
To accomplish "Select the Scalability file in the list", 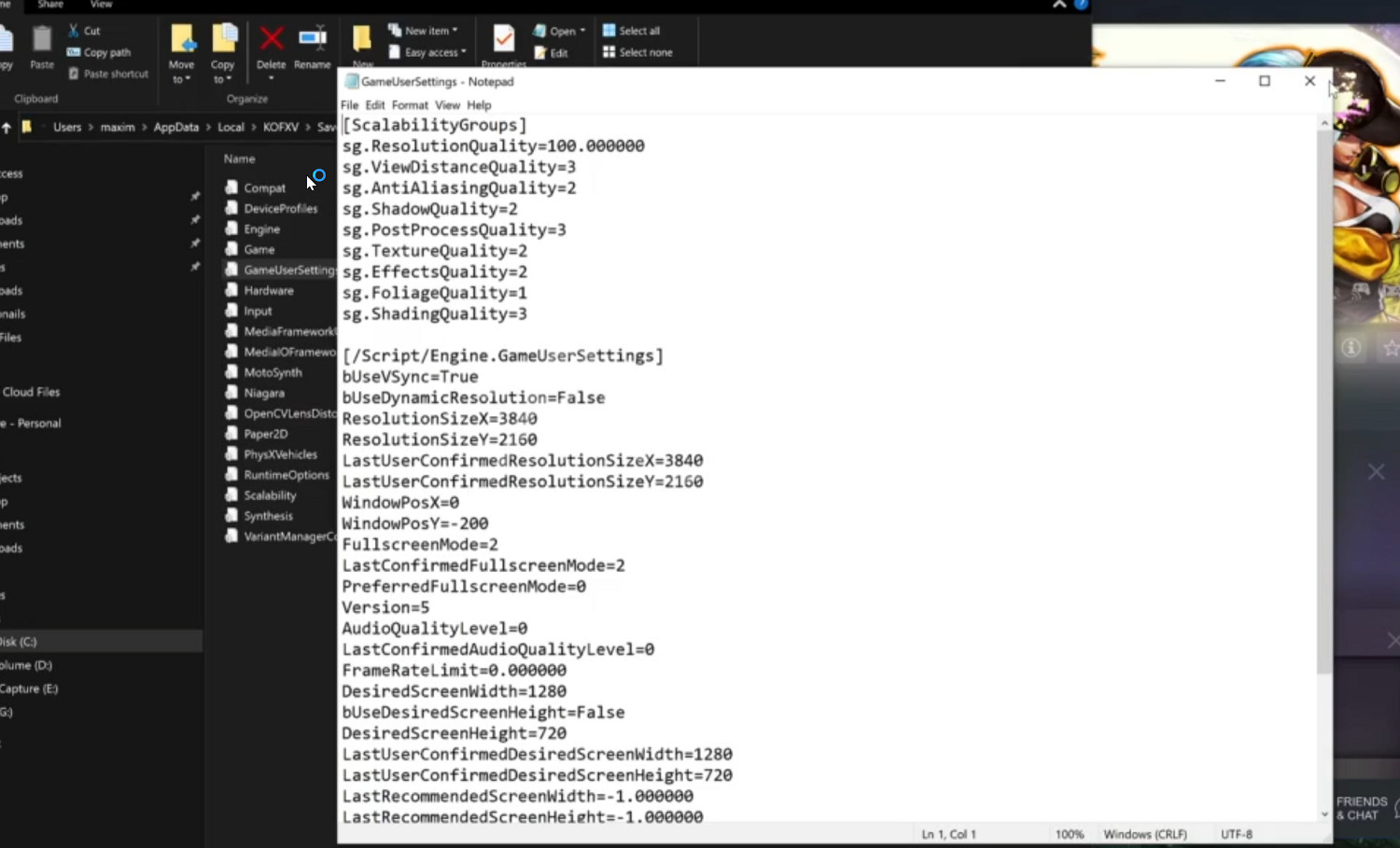I will [270, 495].
